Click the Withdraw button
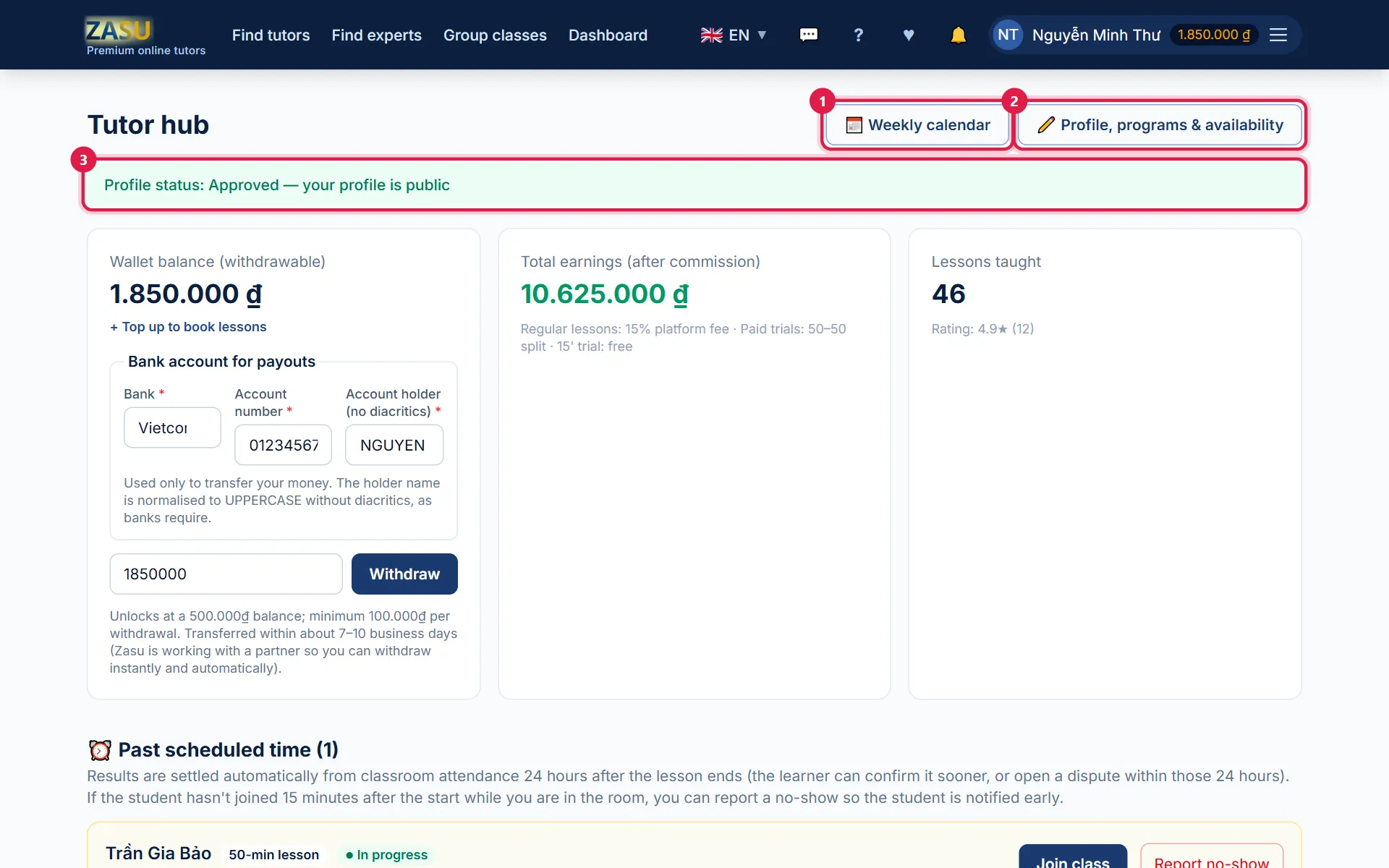1389x868 pixels. pyautogui.click(x=404, y=574)
